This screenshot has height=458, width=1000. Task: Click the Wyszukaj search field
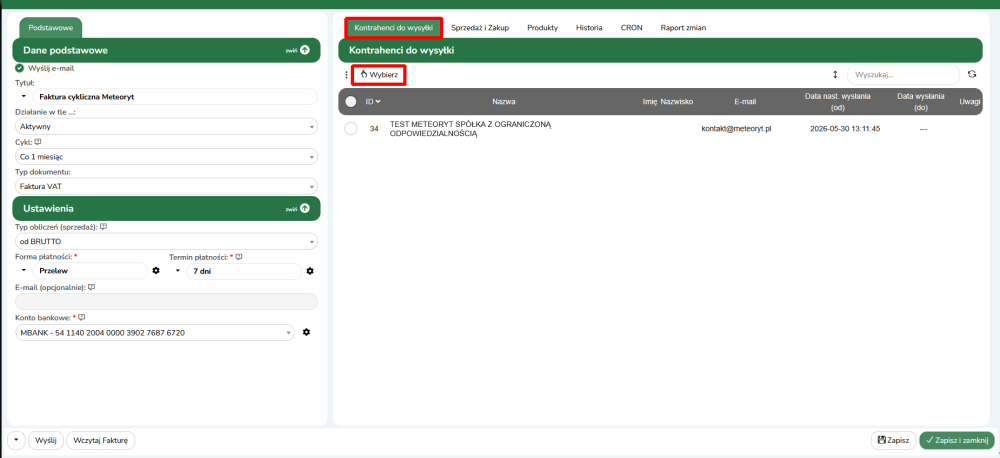pos(902,75)
